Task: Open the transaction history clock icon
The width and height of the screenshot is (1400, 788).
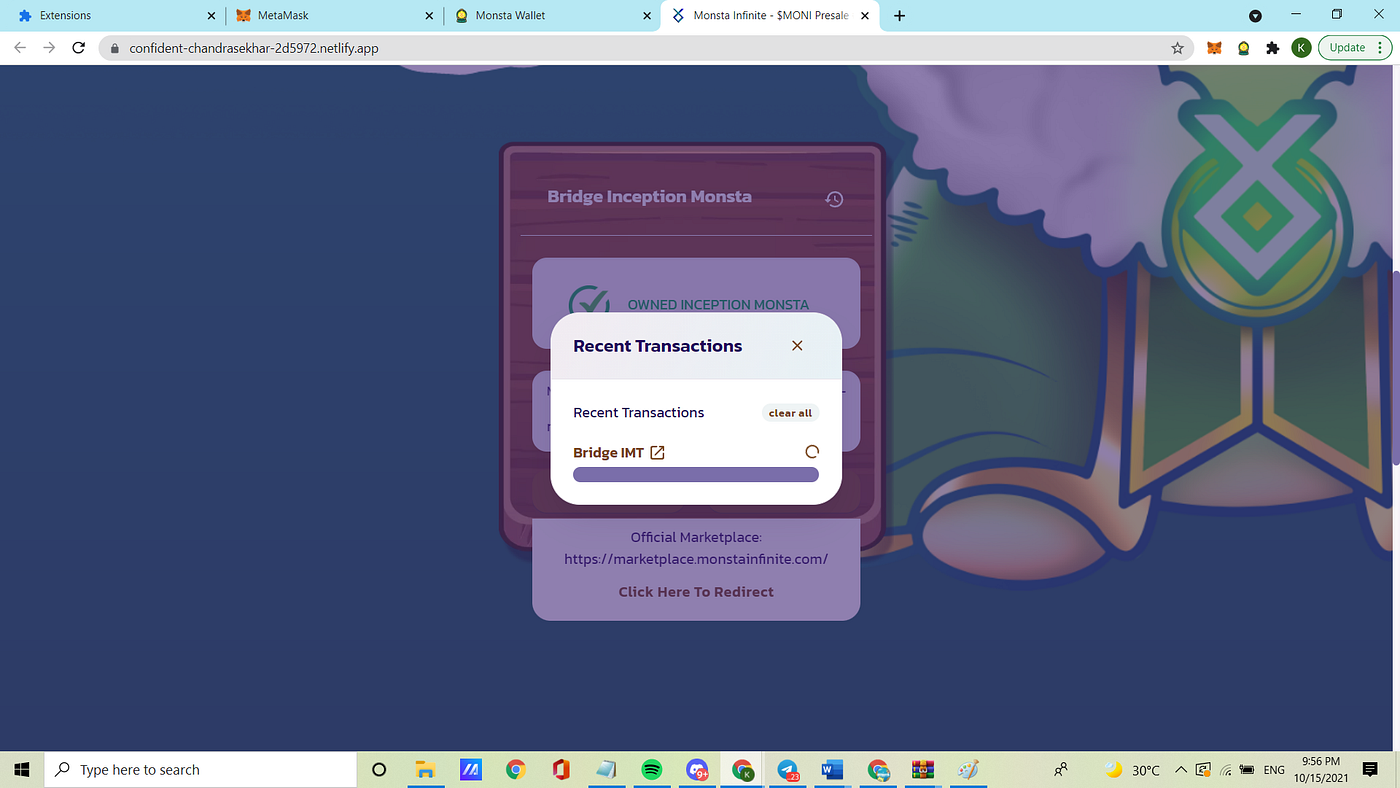Action: [x=834, y=199]
